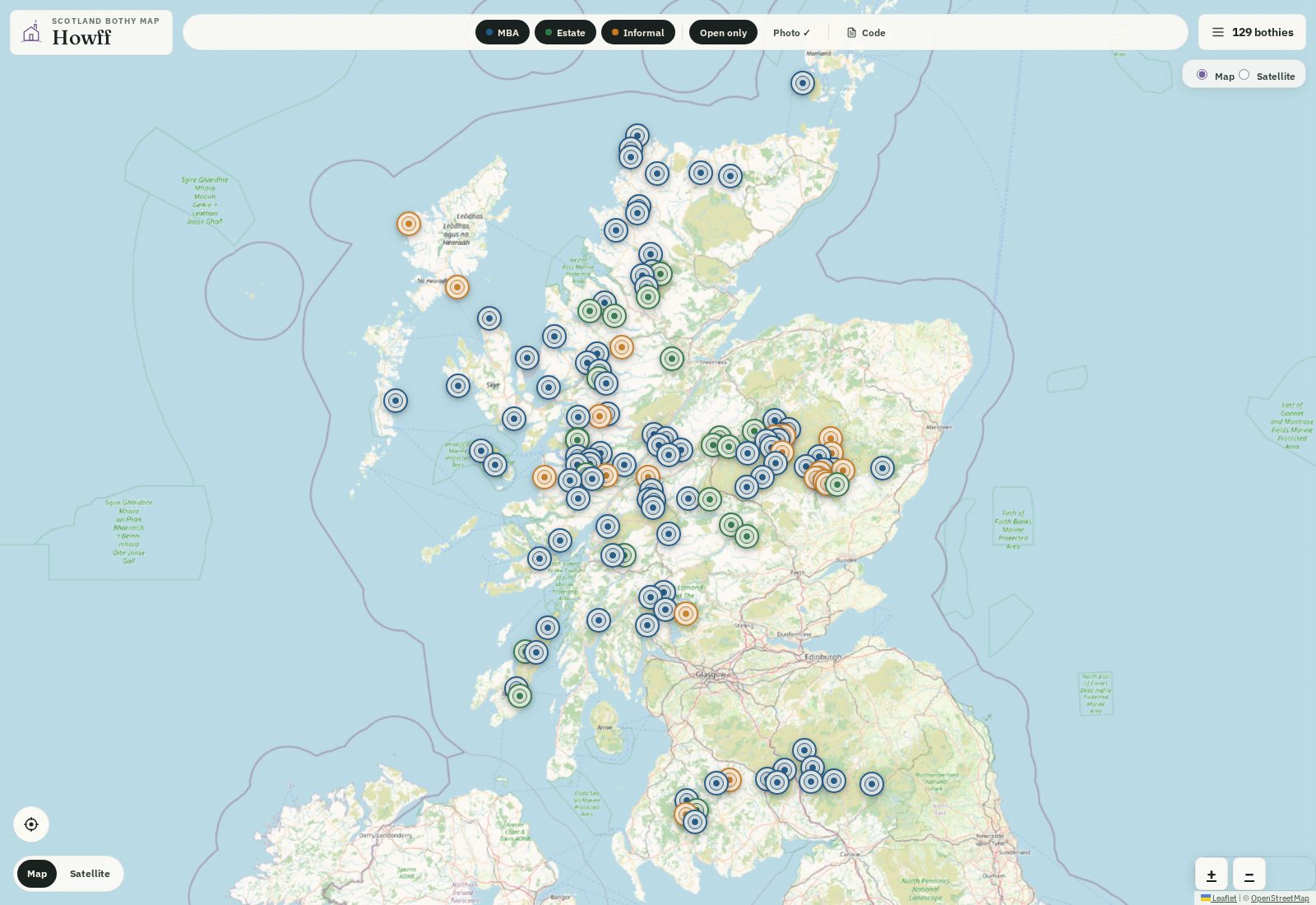Image resolution: width=1316 pixels, height=905 pixels.
Task: Select the orange marker northwest of the Inverness label
Action: click(x=622, y=347)
